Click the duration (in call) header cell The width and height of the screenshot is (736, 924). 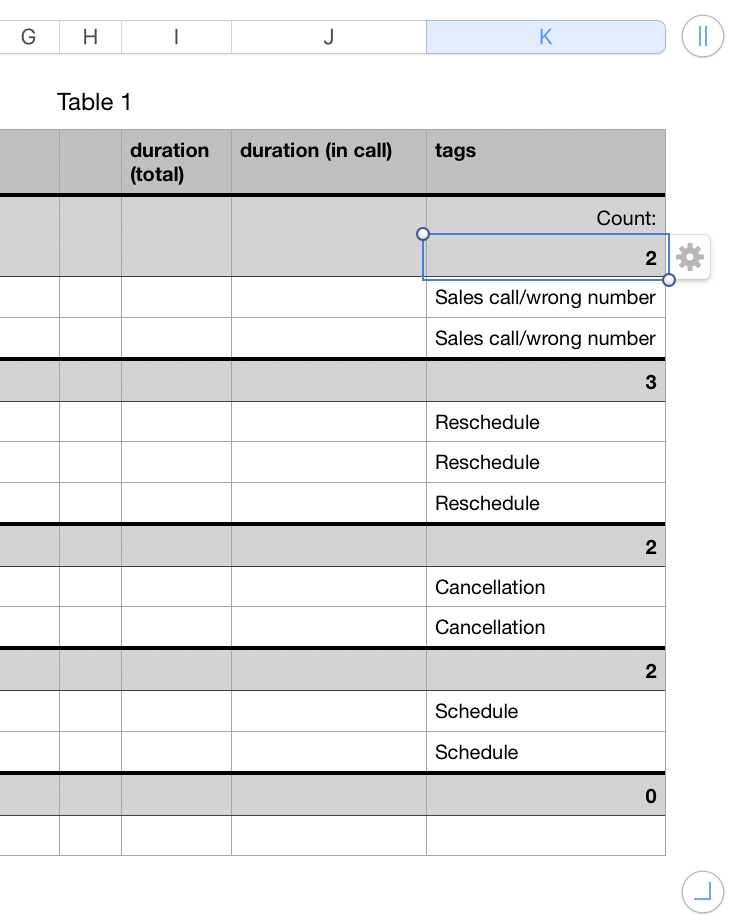(328, 161)
